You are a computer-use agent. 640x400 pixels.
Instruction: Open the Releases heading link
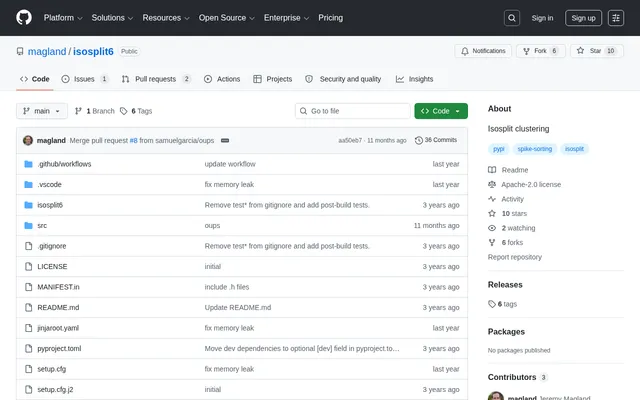pyautogui.click(x=505, y=285)
